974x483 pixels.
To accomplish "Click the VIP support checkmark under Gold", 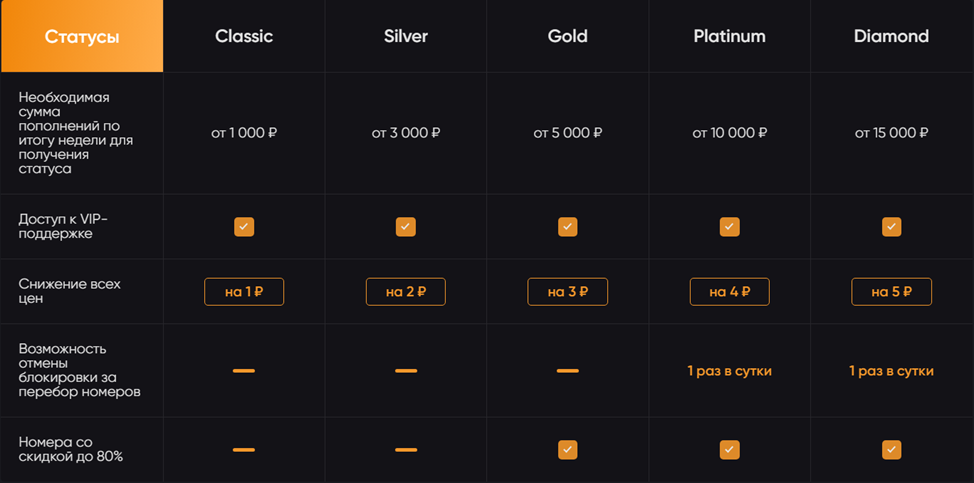I will pos(567,227).
